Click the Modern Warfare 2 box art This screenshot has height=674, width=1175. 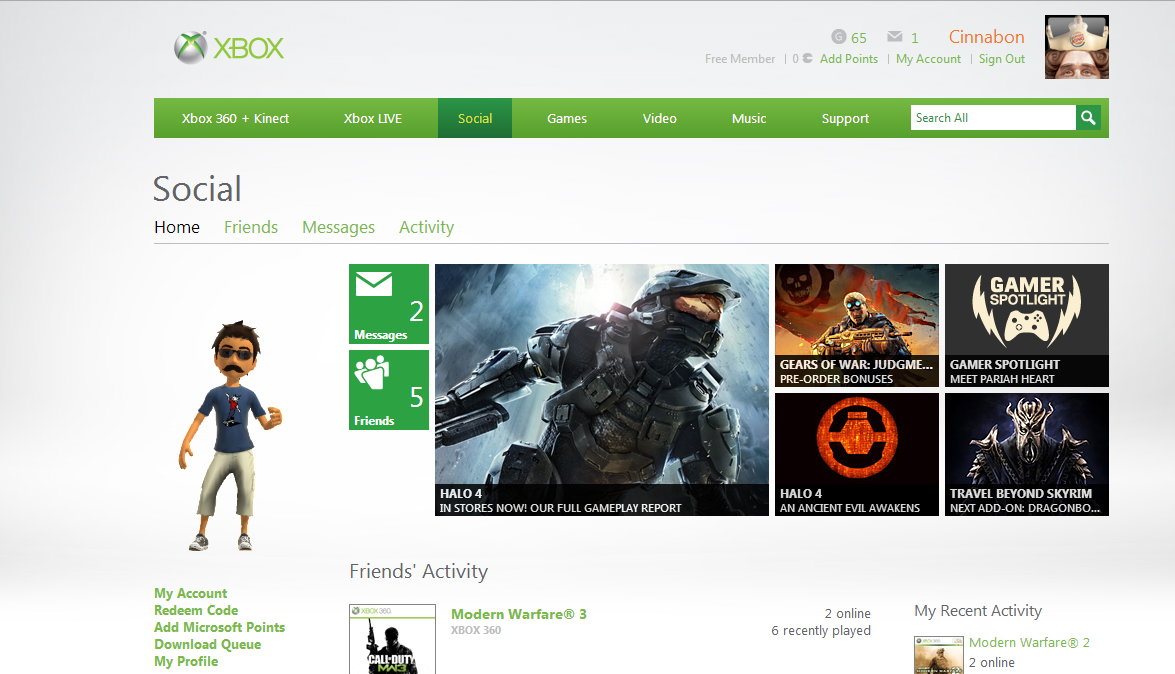click(x=939, y=655)
